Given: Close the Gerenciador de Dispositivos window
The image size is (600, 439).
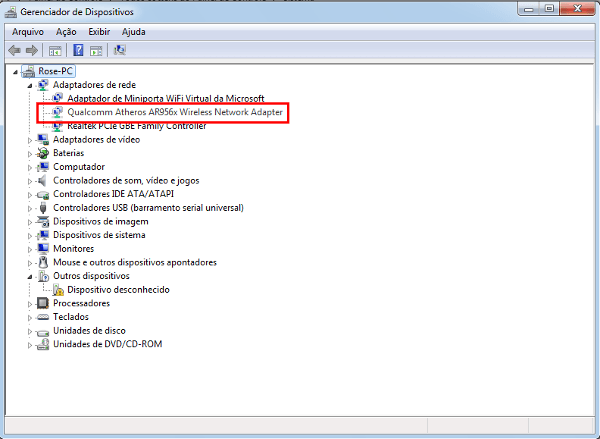Looking at the screenshot, I should (578, 9).
